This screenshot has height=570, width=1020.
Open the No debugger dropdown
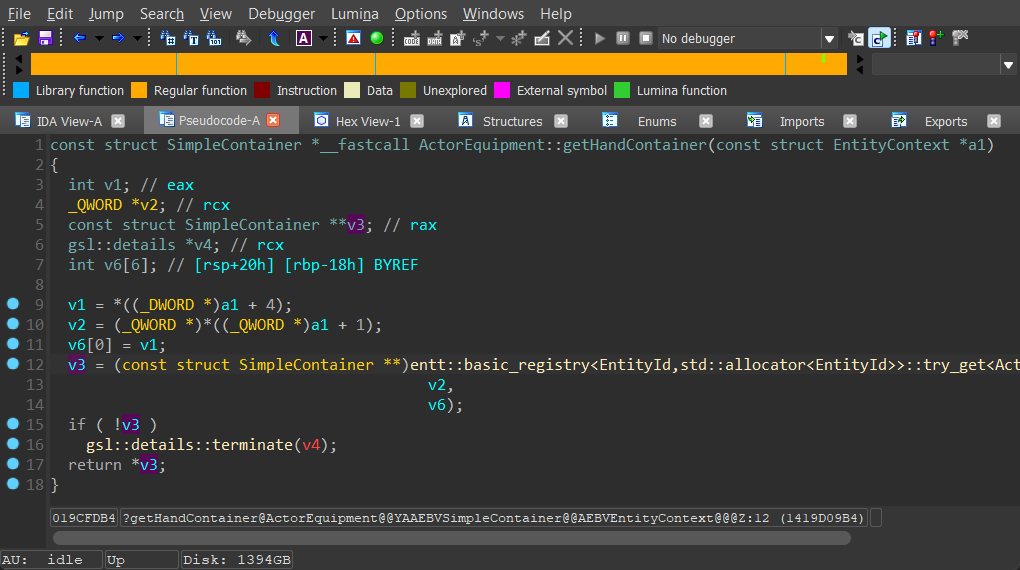click(828, 39)
